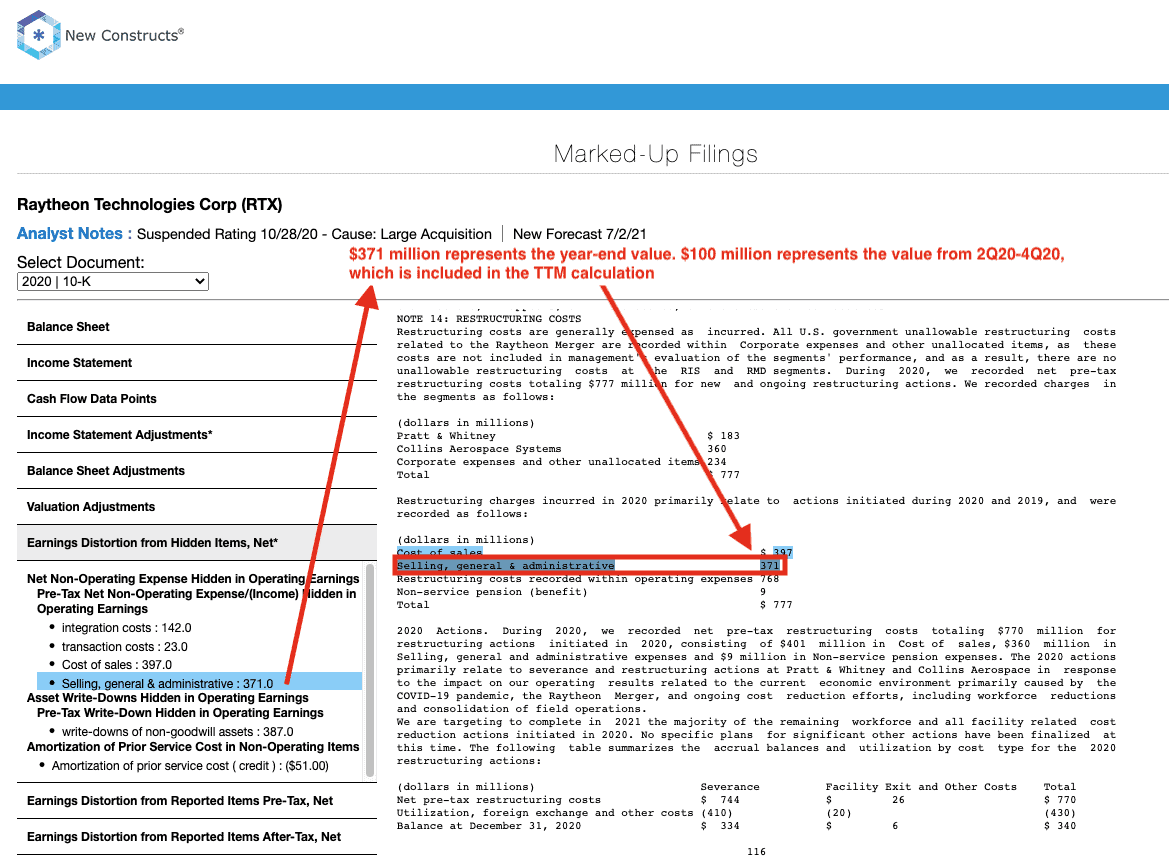
Task: Click the New Constructs hexagon logo
Action: point(39,35)
